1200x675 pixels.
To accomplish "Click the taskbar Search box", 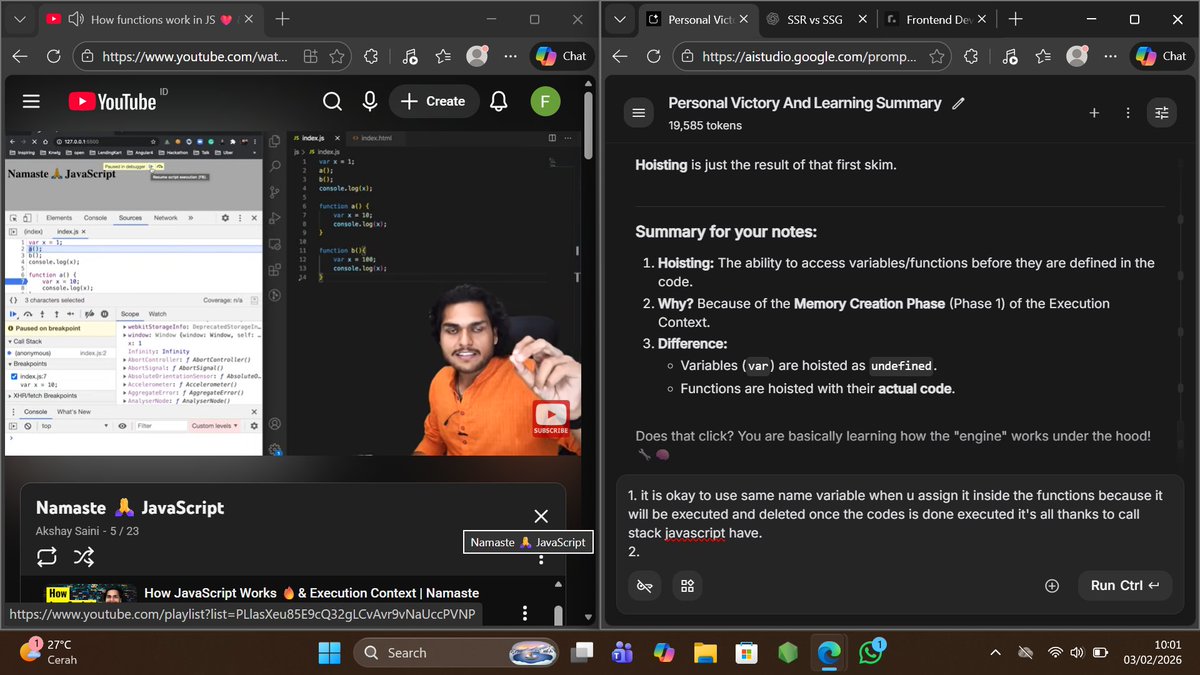I will point(455,653).
